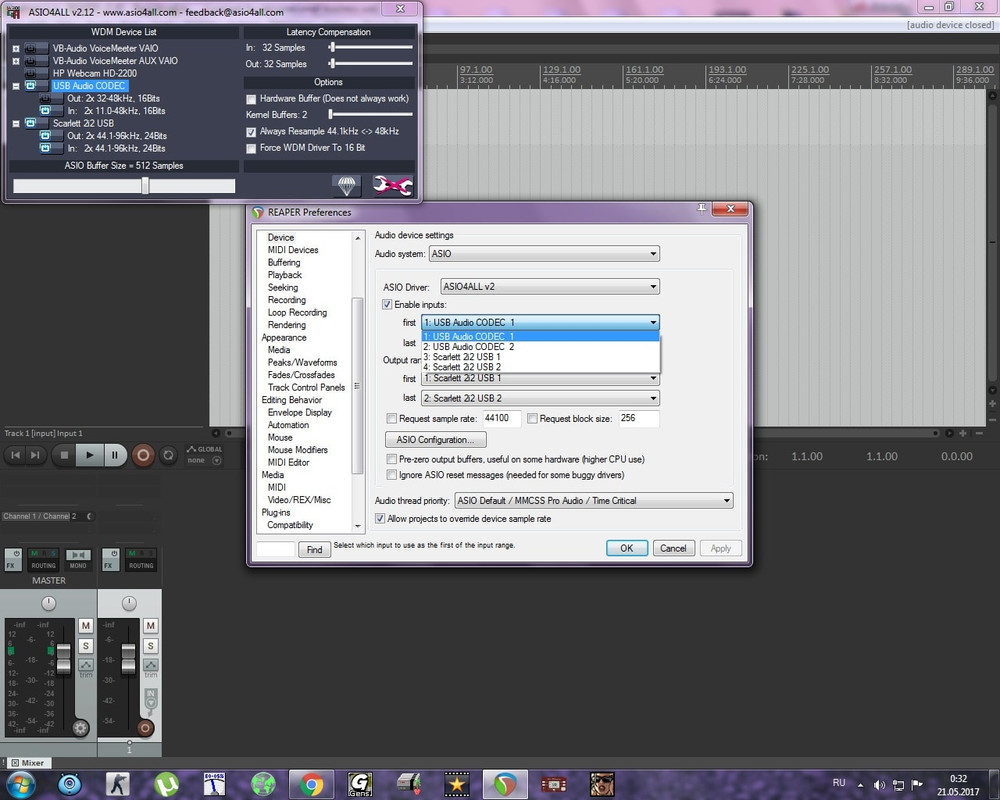
Task: Toggle the Enable inputs checkbox
Action: pos(387,304)
